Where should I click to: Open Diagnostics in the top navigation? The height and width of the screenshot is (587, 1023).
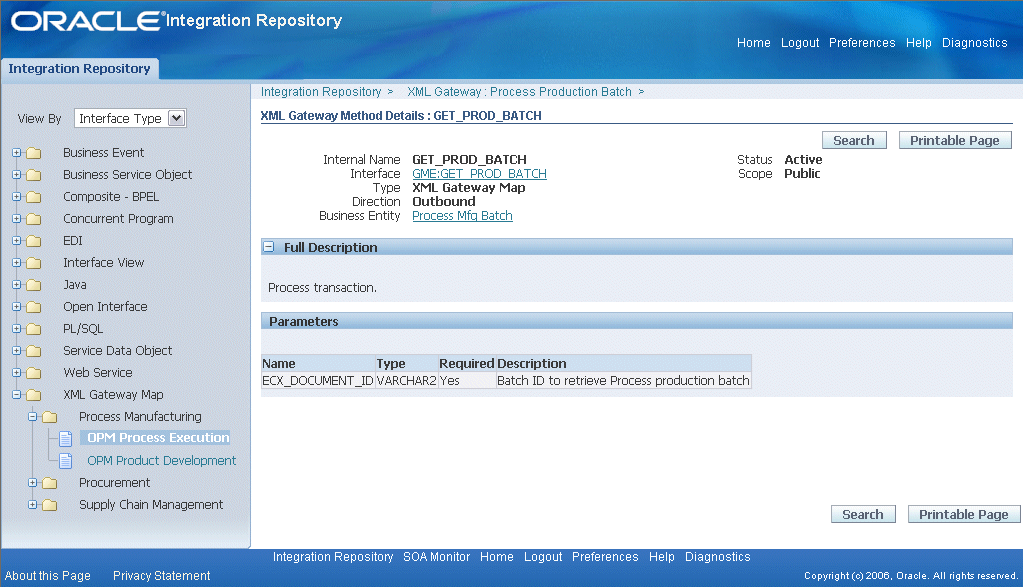tap(975, 43)
